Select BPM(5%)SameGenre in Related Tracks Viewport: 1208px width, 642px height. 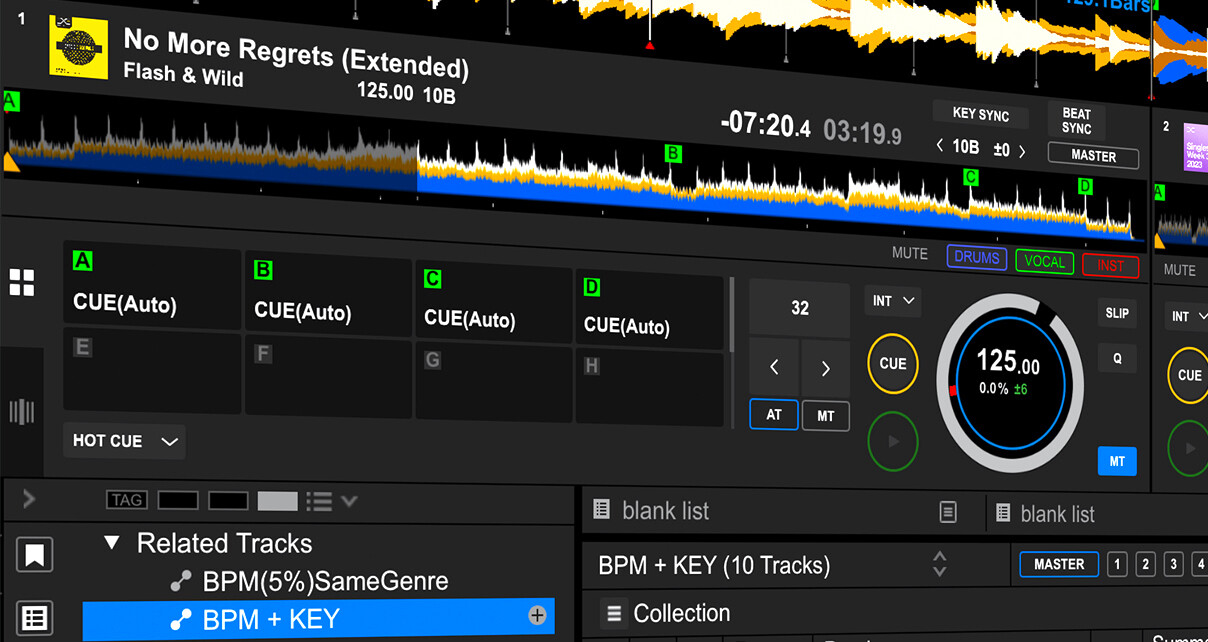(x=325, y=581)
